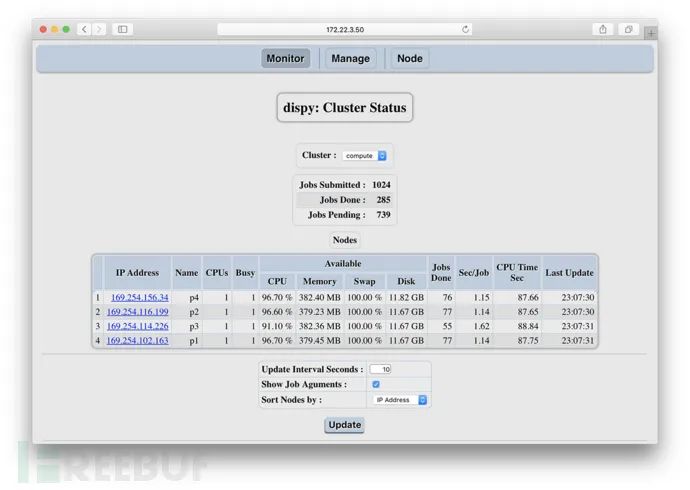Reload page via refresh icon
The width and height of the screenshot is (690, 490).
[x=465, y=29]
